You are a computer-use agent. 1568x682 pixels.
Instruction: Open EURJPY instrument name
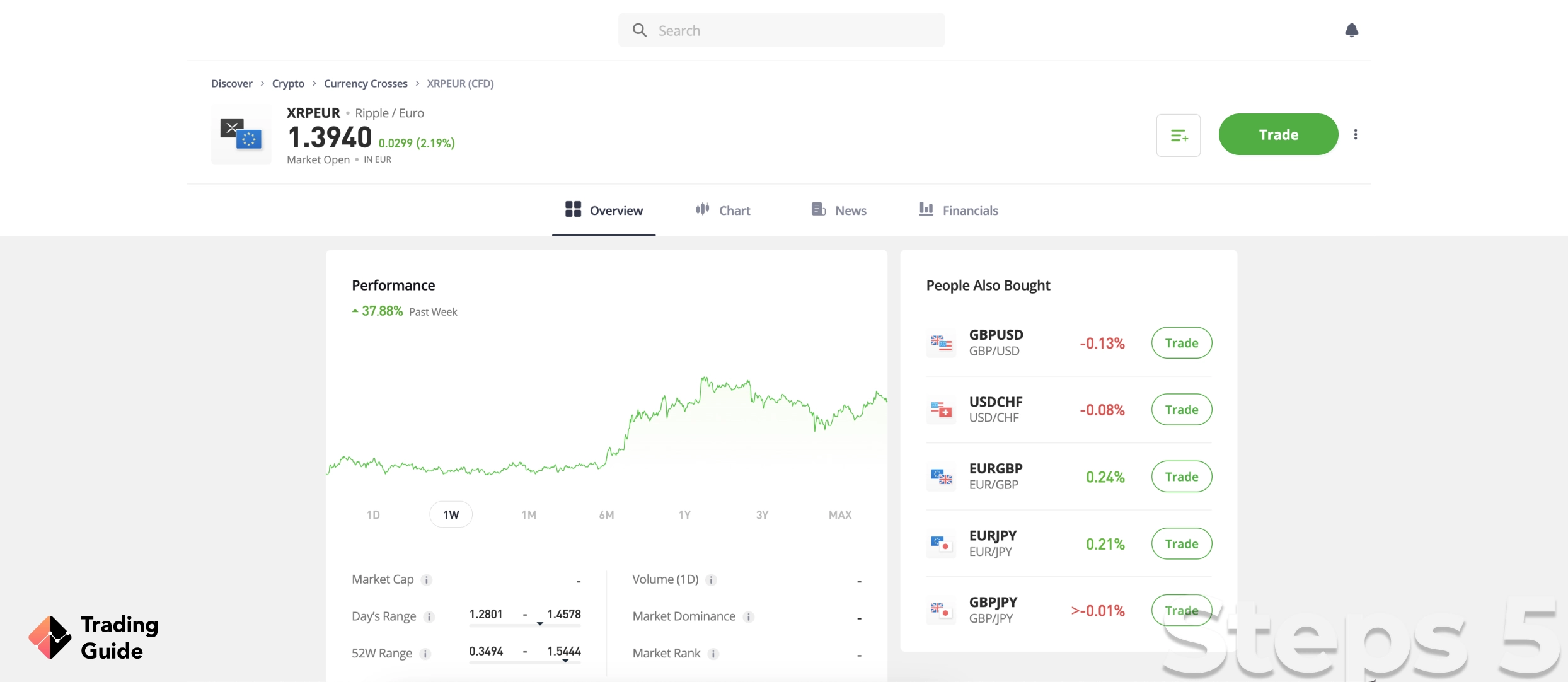pyautogui.click(x=993, y=535)
